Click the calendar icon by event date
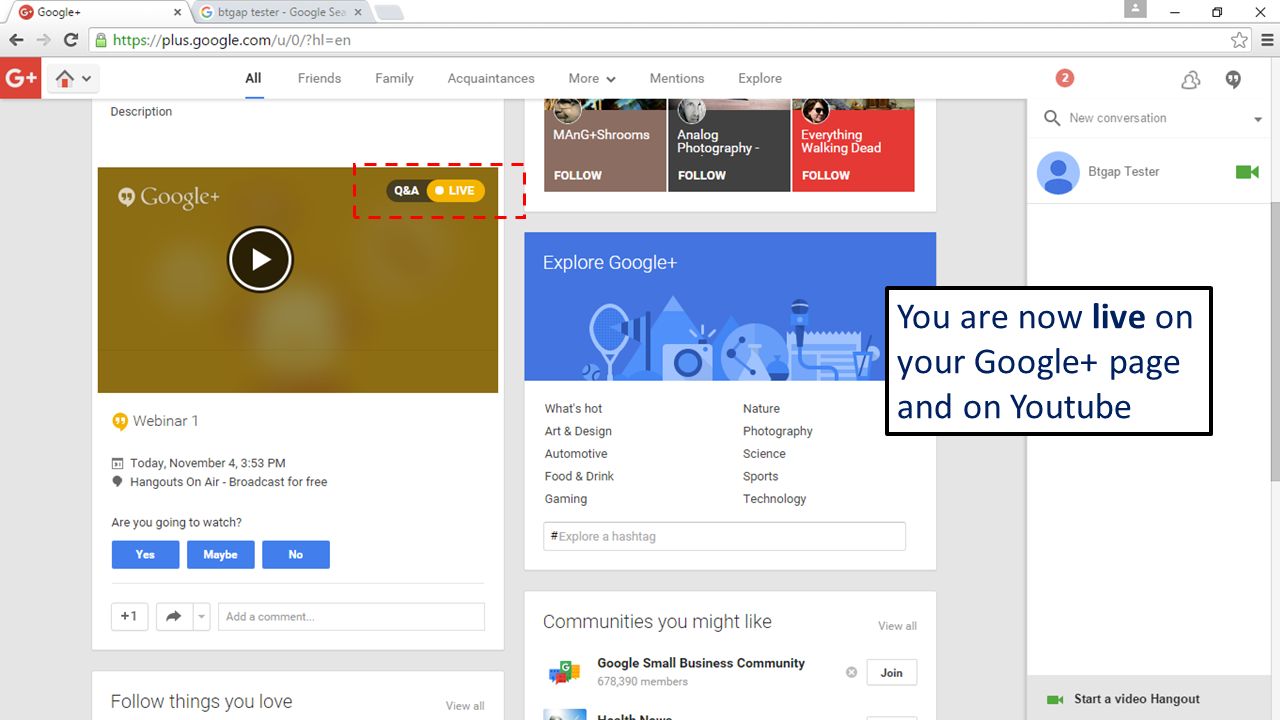 [x=118, y=464]
